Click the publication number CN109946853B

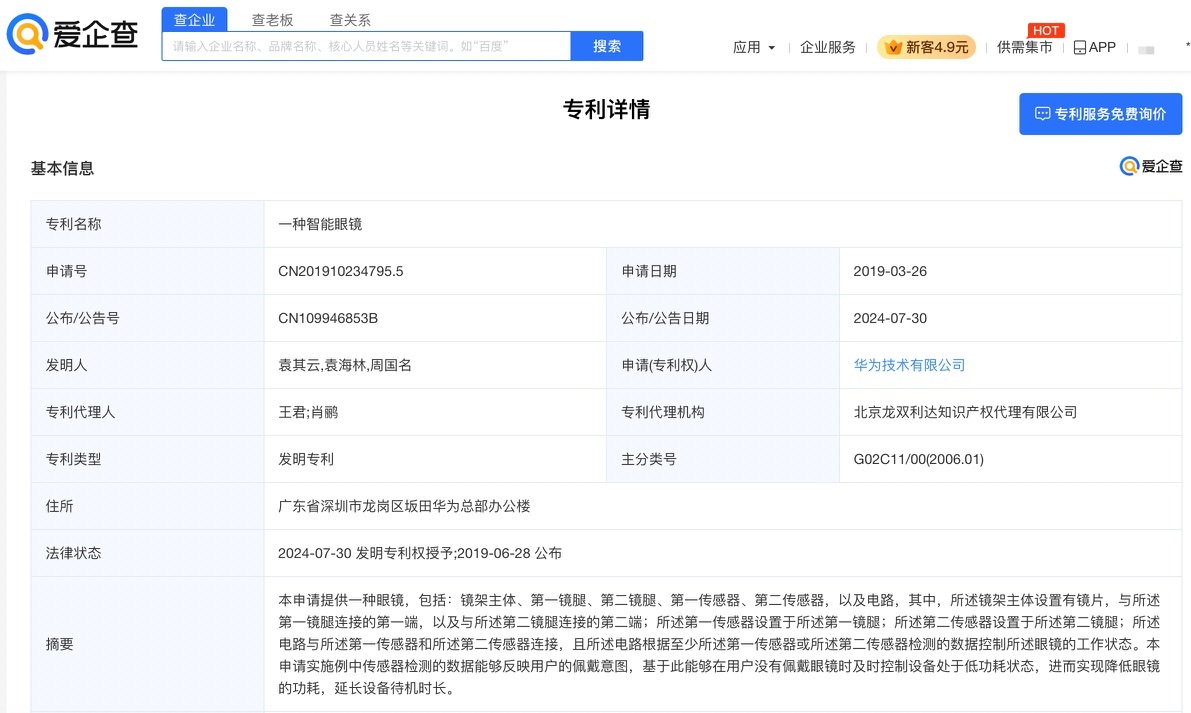click(327, 318)
